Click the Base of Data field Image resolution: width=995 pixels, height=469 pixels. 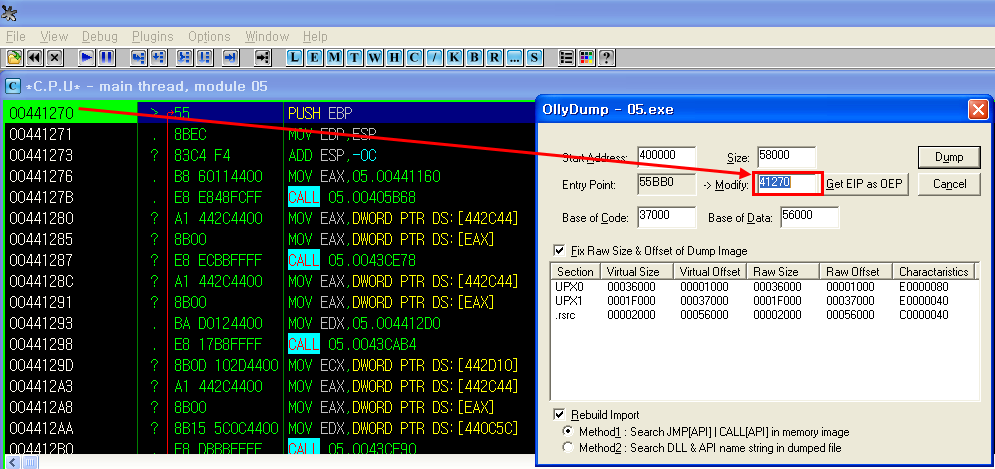810,217
